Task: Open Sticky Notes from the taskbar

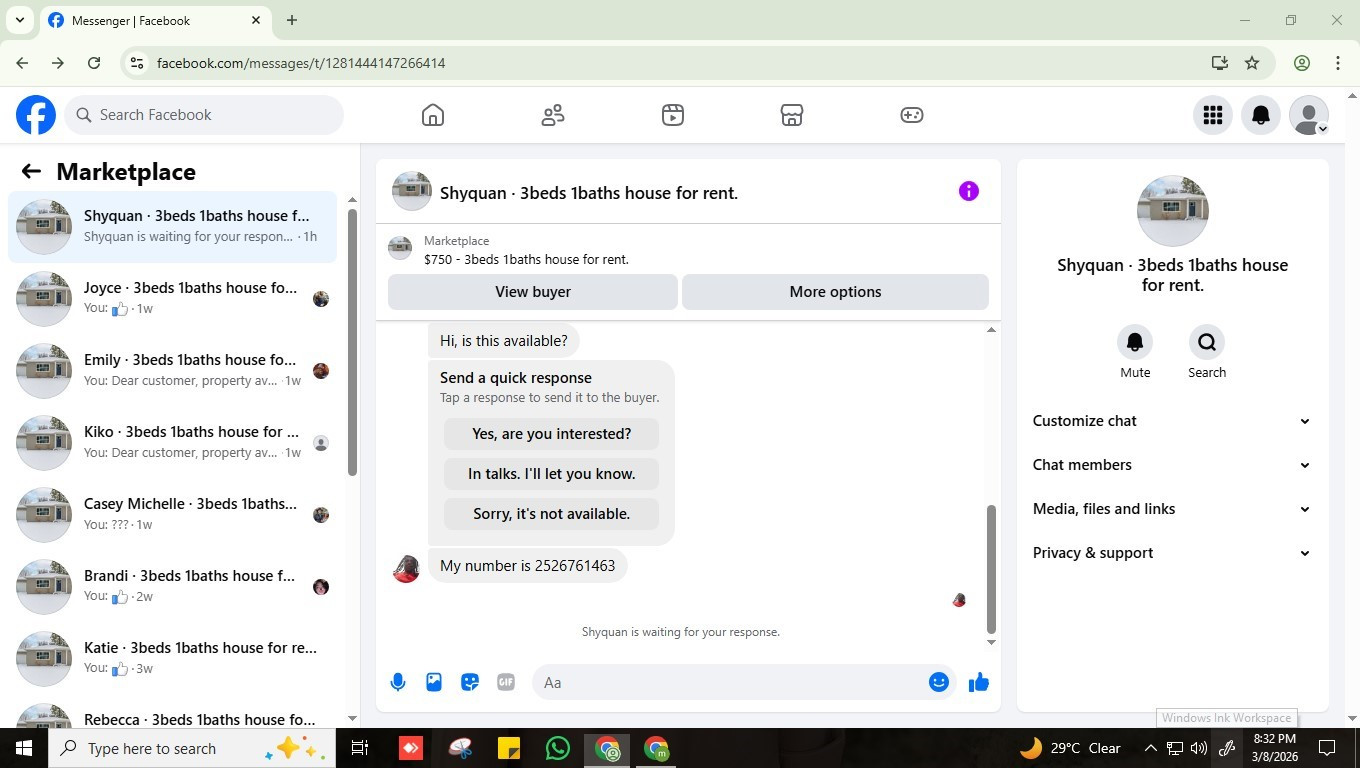Action: click(x=509, y=748)
